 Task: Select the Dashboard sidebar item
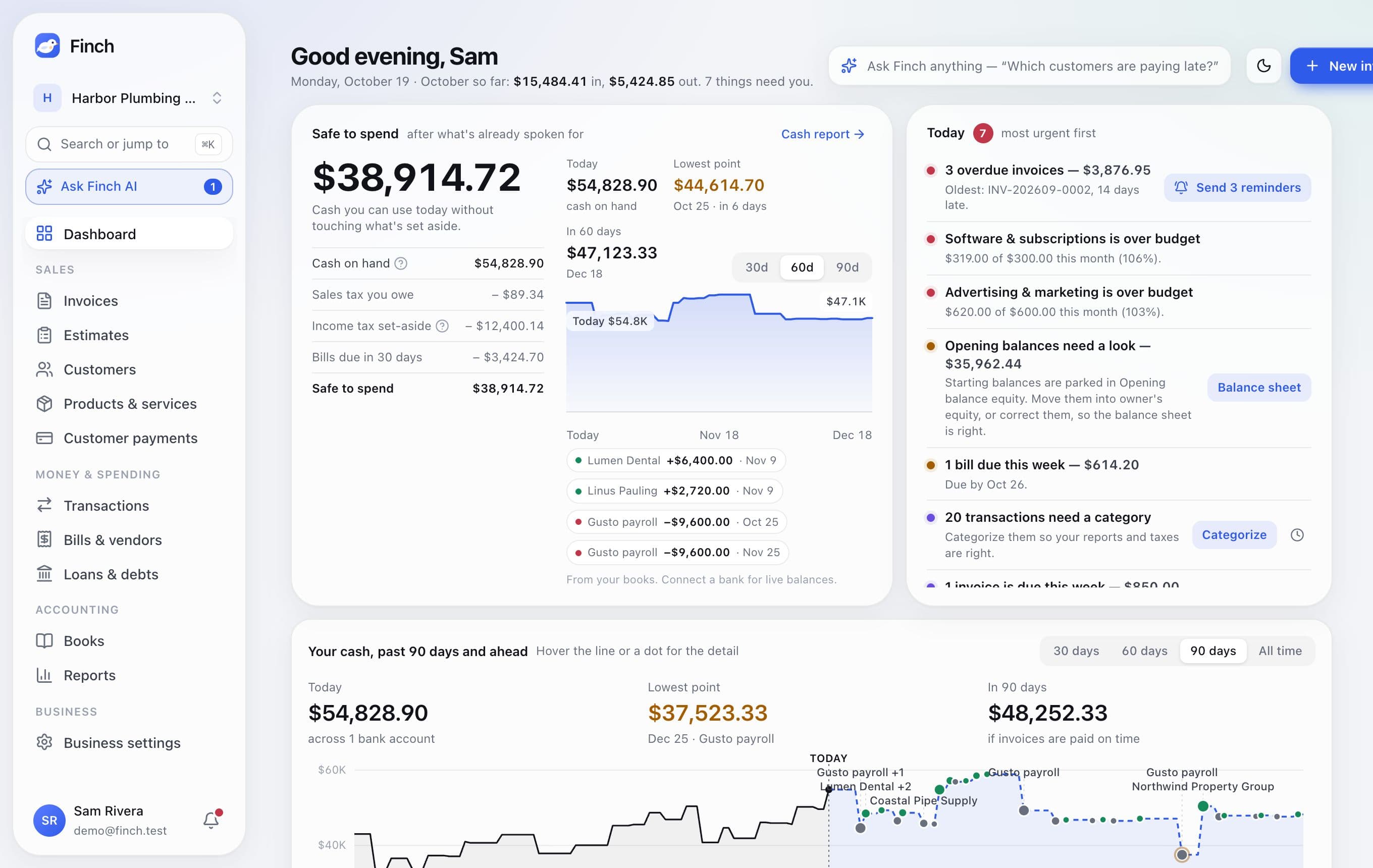(129, 234)
